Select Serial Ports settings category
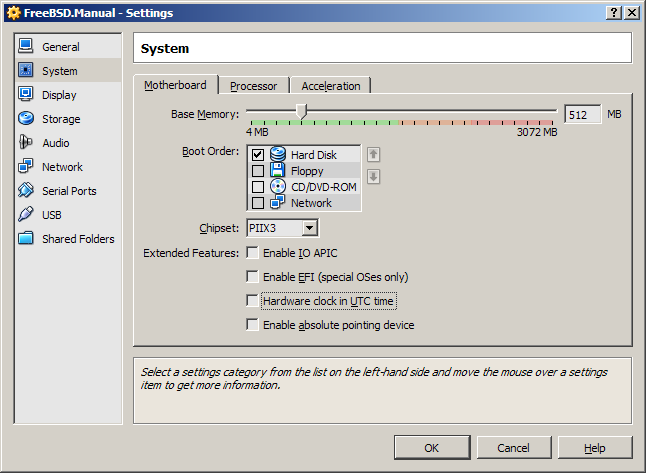Screen dimensions: 646x473 click(68, 191)
